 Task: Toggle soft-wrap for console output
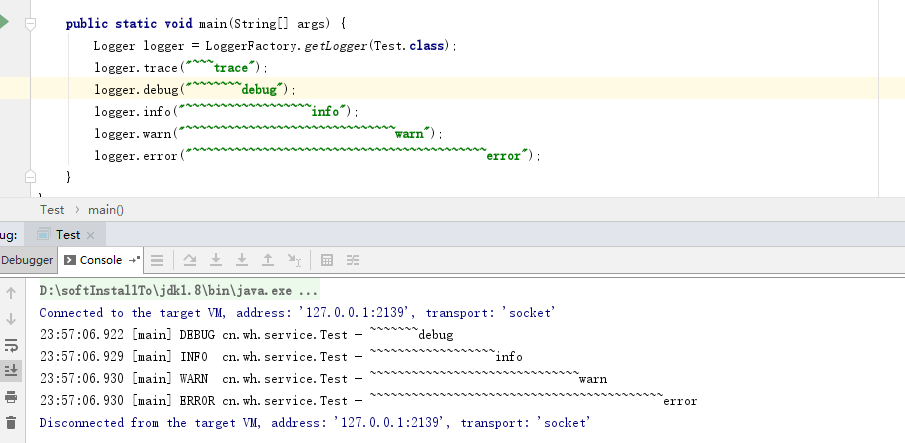coord(11,345)
